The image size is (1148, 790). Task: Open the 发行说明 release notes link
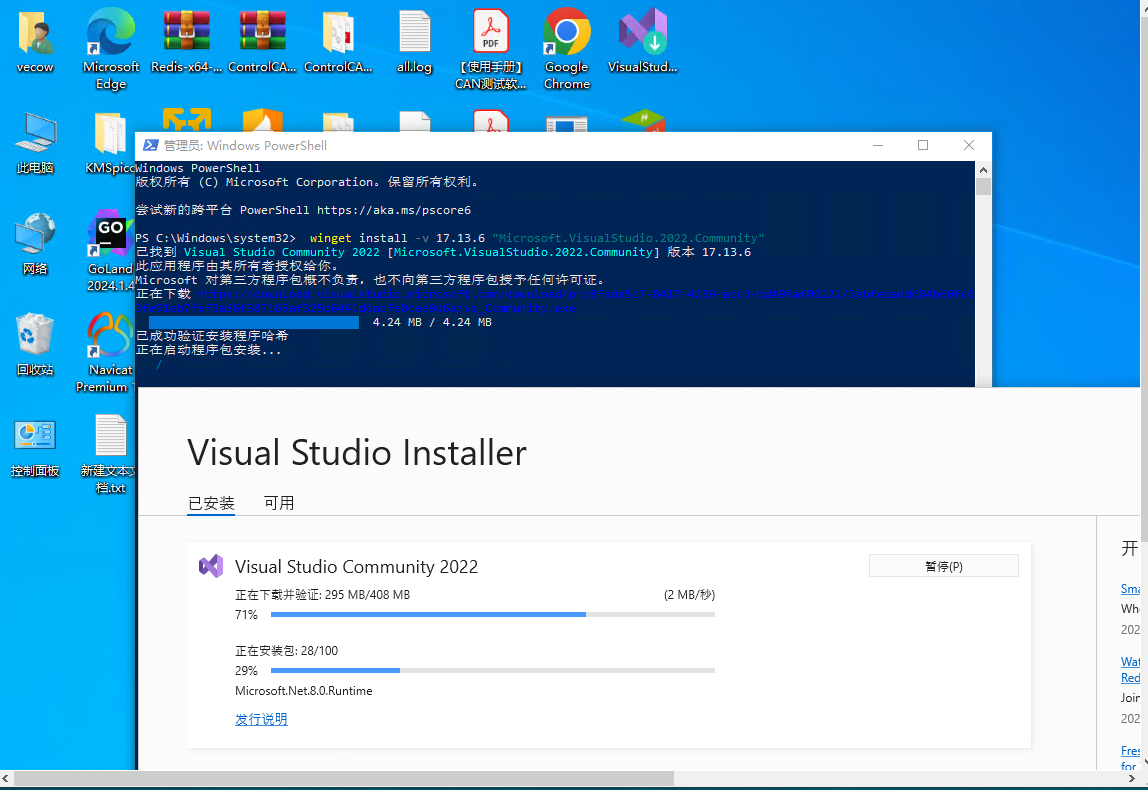[261, 719]
